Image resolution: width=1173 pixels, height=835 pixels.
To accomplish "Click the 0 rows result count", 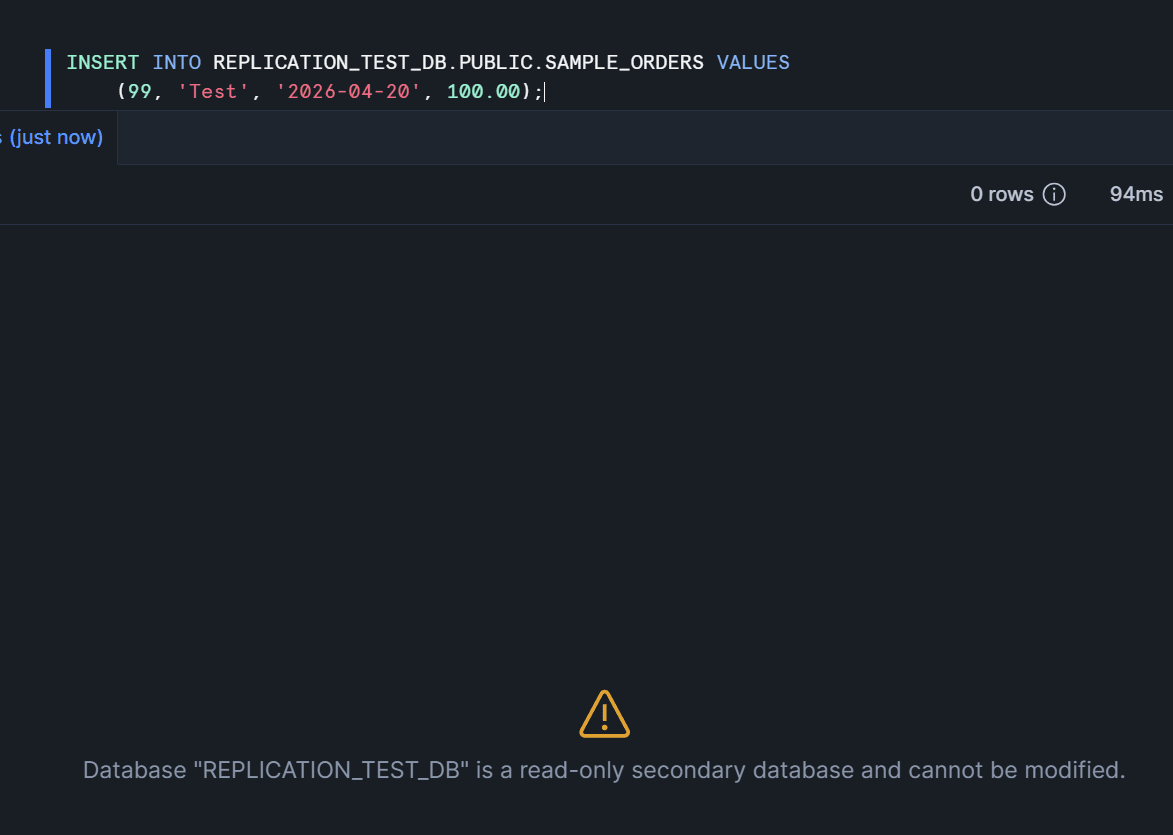I will coord(1001,194).
